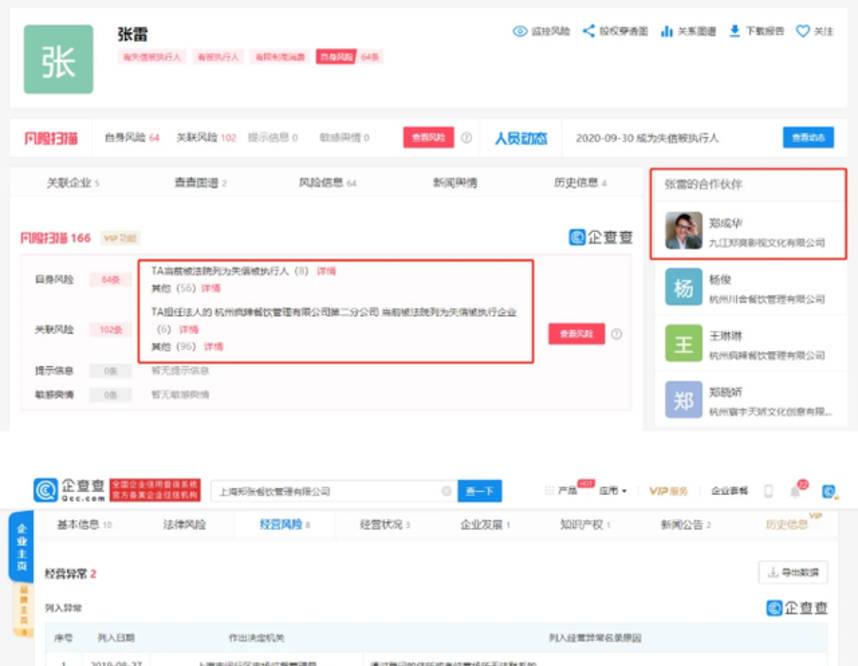The image size is (858, 666).
Task: Expand the 应用 dropdown menu
Action: click(612, 491)
